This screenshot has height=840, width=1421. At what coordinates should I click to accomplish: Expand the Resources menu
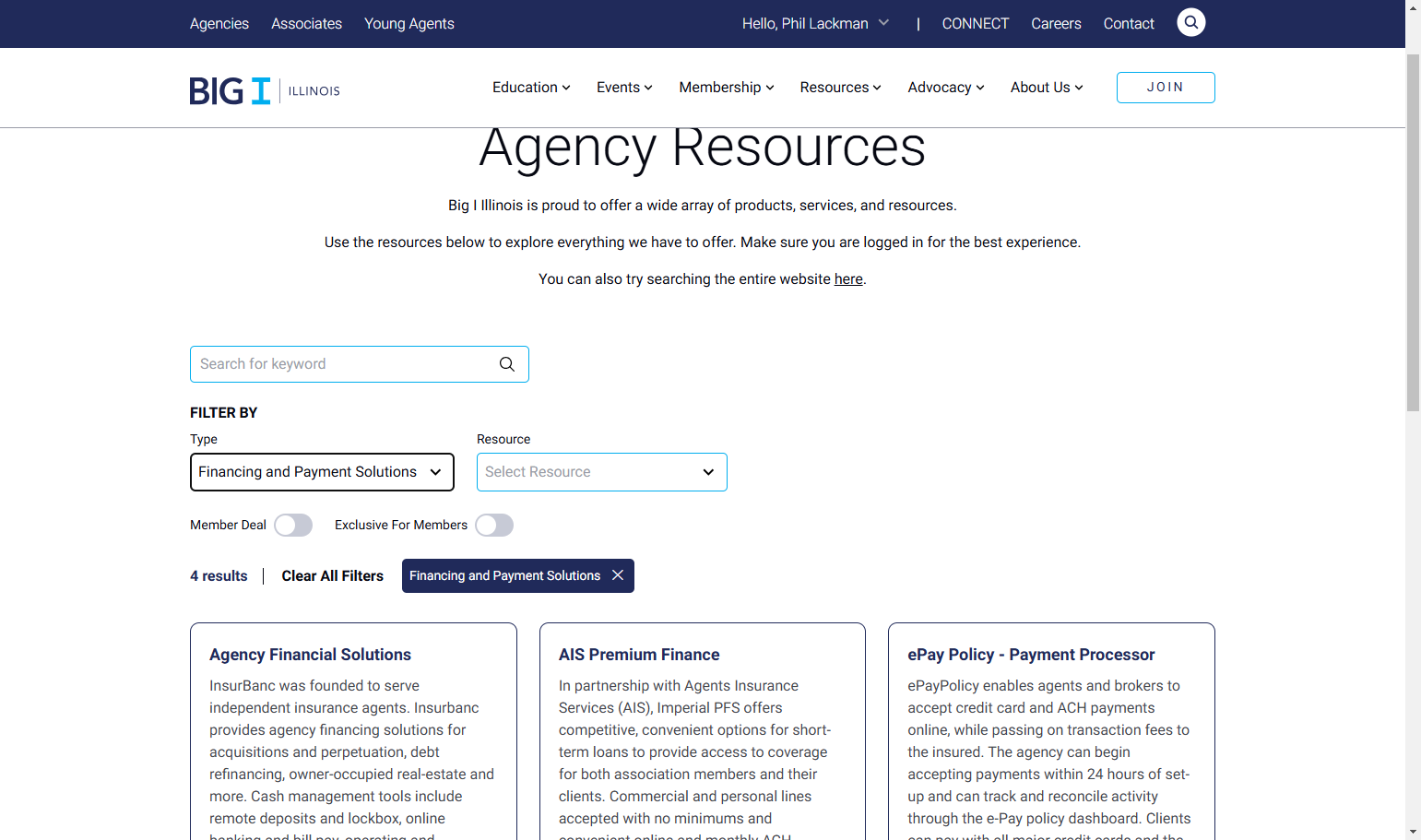pyautogui.click(x=841, y=88)
